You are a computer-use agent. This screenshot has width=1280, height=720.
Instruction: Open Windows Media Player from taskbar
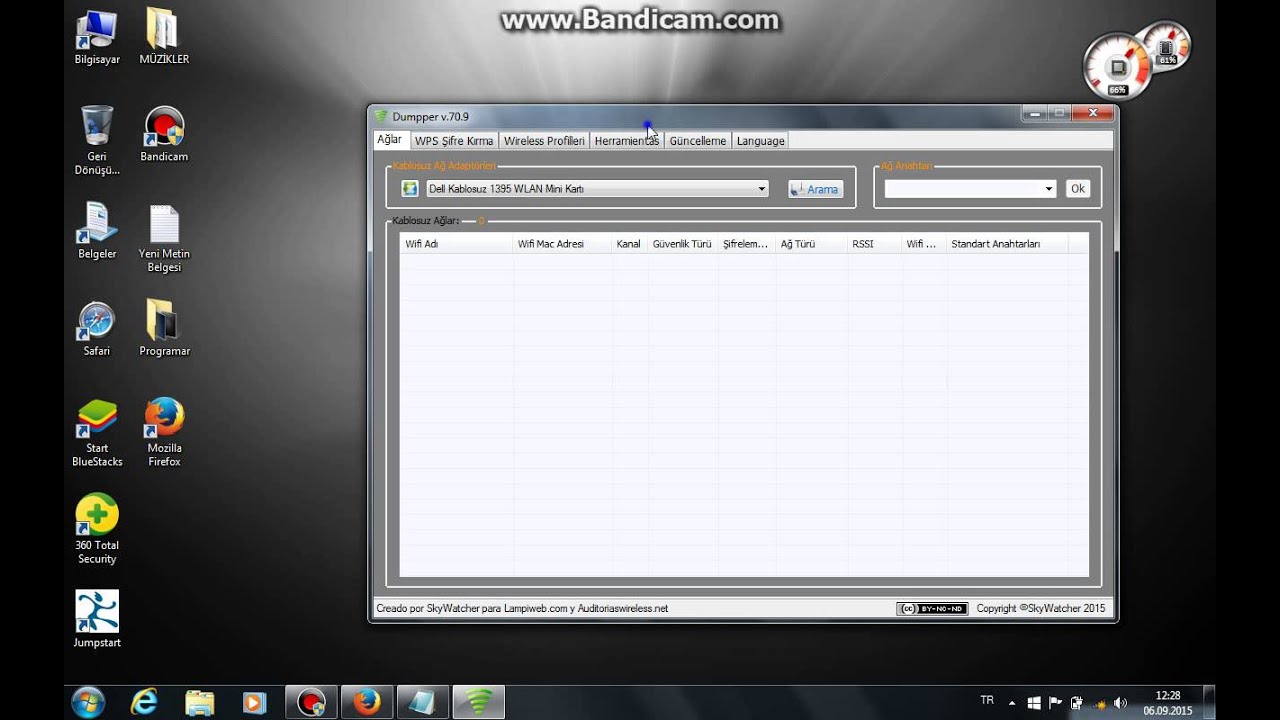click(x=256, y=702)
